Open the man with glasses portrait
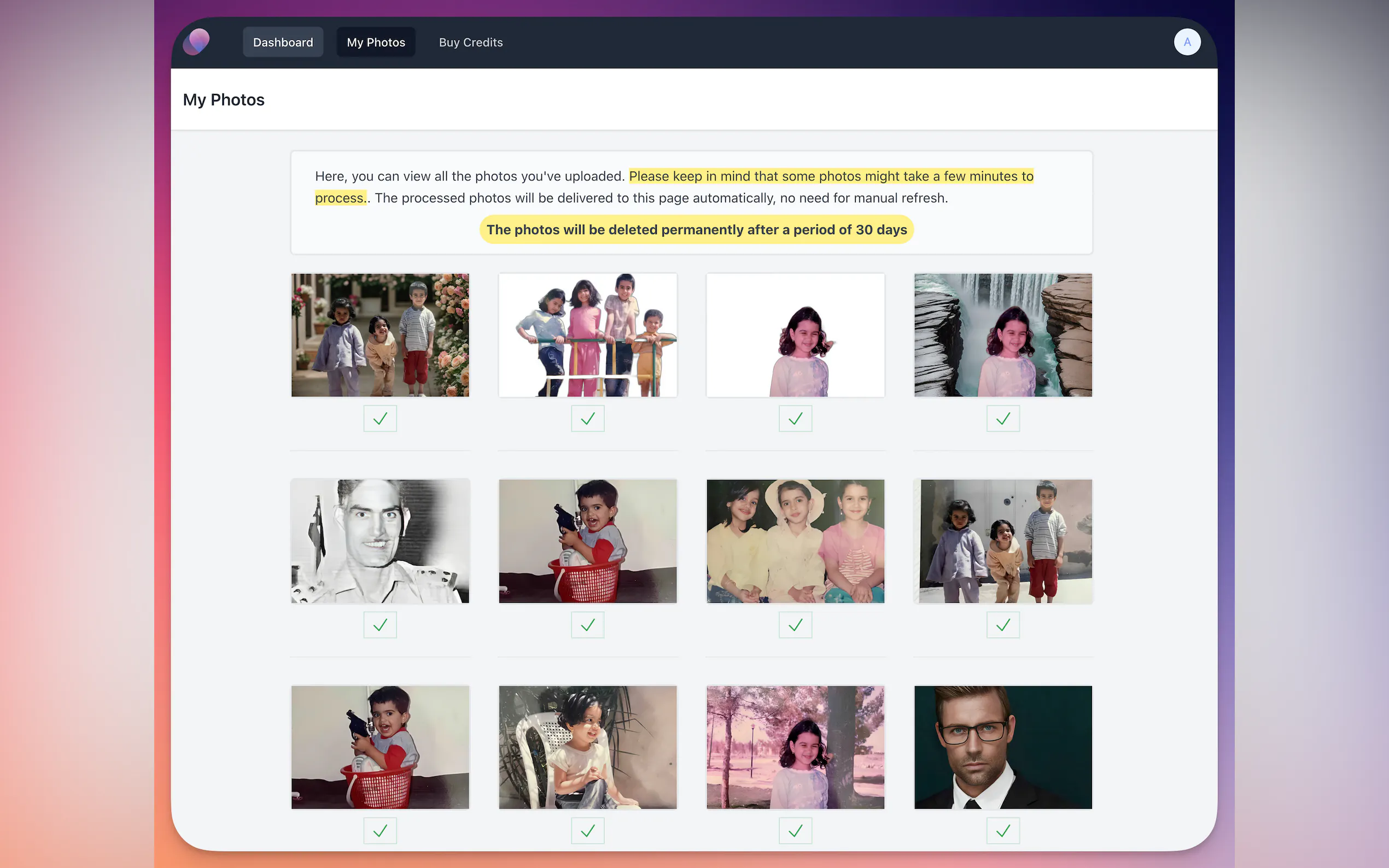 1002,747
